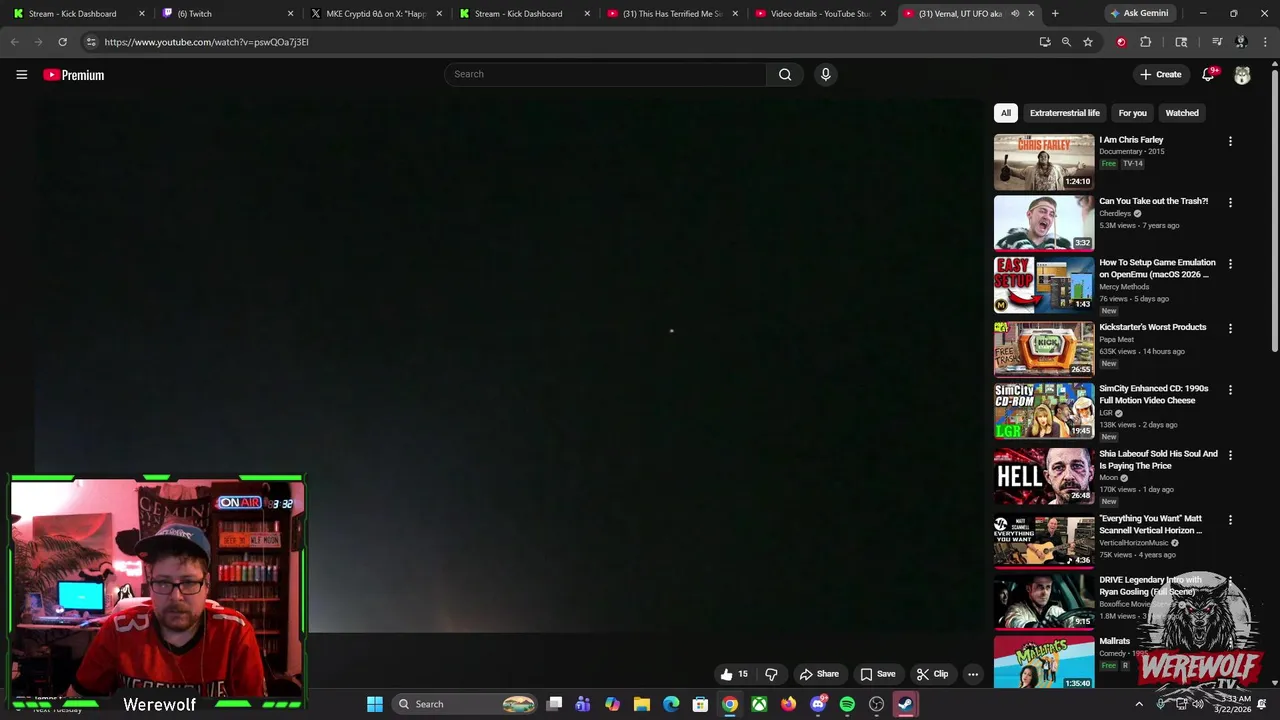Open Windows Start menu
The height and width of the screenshot is (720, 1280).
(375, 704)
